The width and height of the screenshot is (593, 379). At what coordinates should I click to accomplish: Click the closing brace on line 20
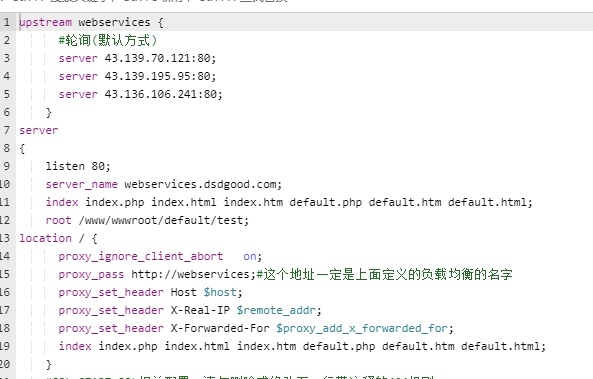(x=48, y=364)
